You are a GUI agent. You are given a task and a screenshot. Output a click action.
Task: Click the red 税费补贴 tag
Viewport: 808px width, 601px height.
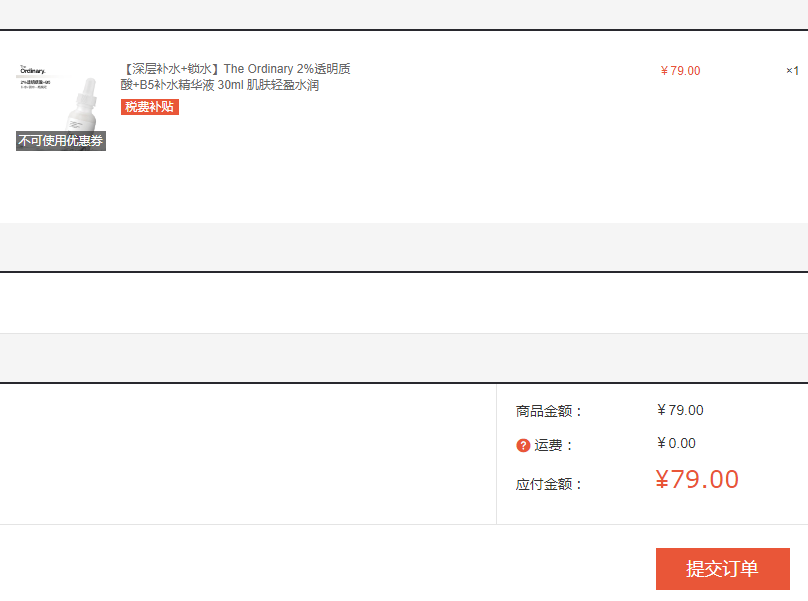149,107
